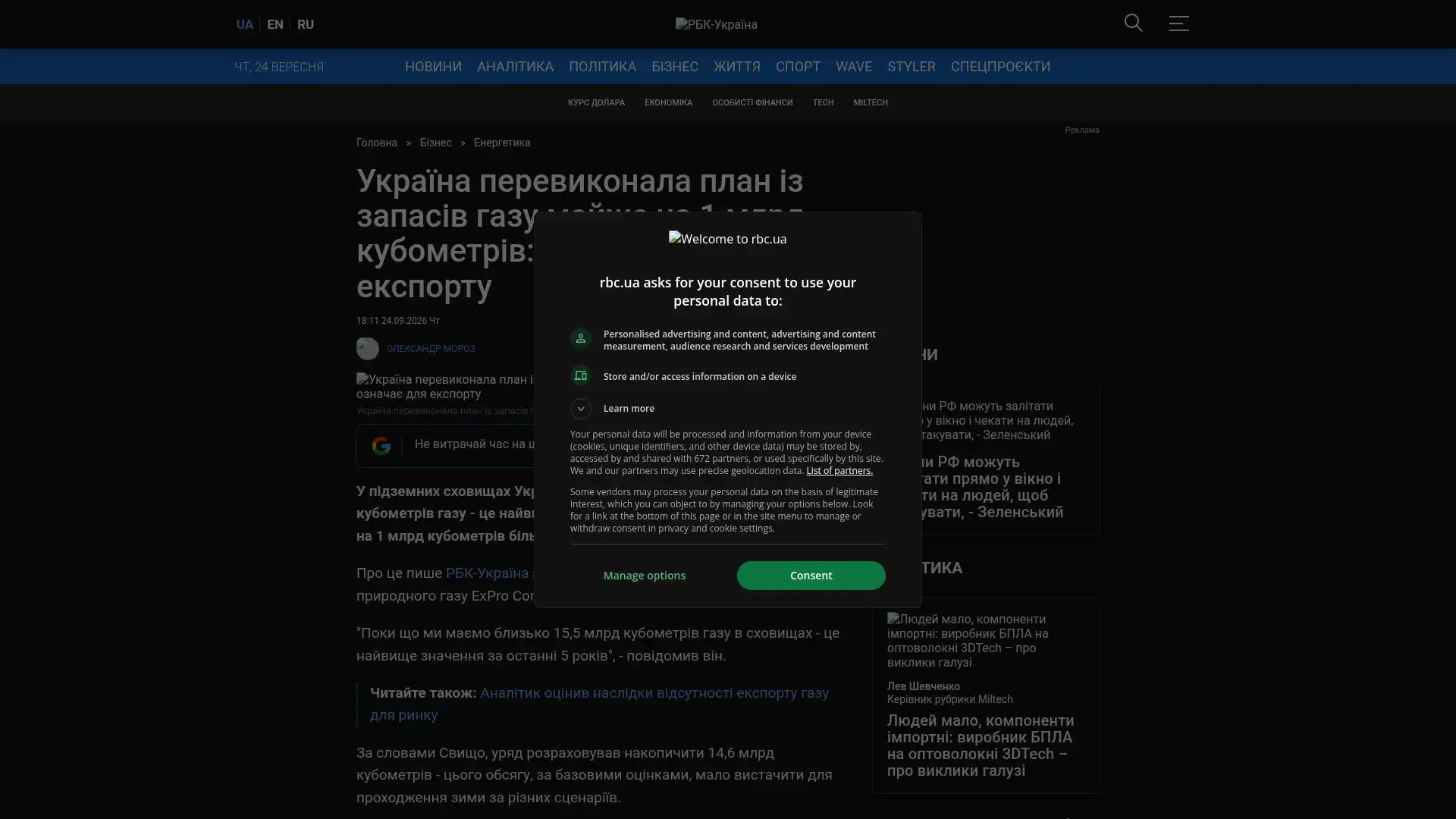Click the Google logo icon in article banner
The width and height of the screenshot is (1456, 819).
[381, 445]
